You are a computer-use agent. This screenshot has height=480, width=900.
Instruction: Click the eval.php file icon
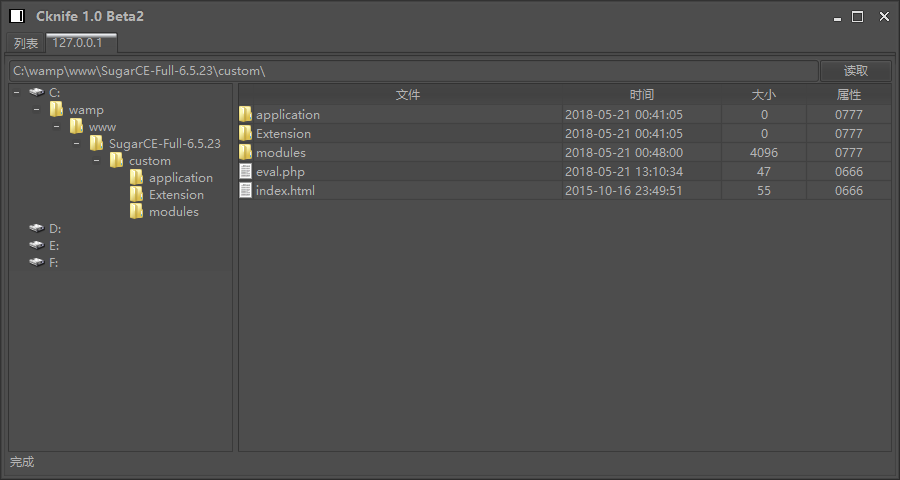coord(245,171)
